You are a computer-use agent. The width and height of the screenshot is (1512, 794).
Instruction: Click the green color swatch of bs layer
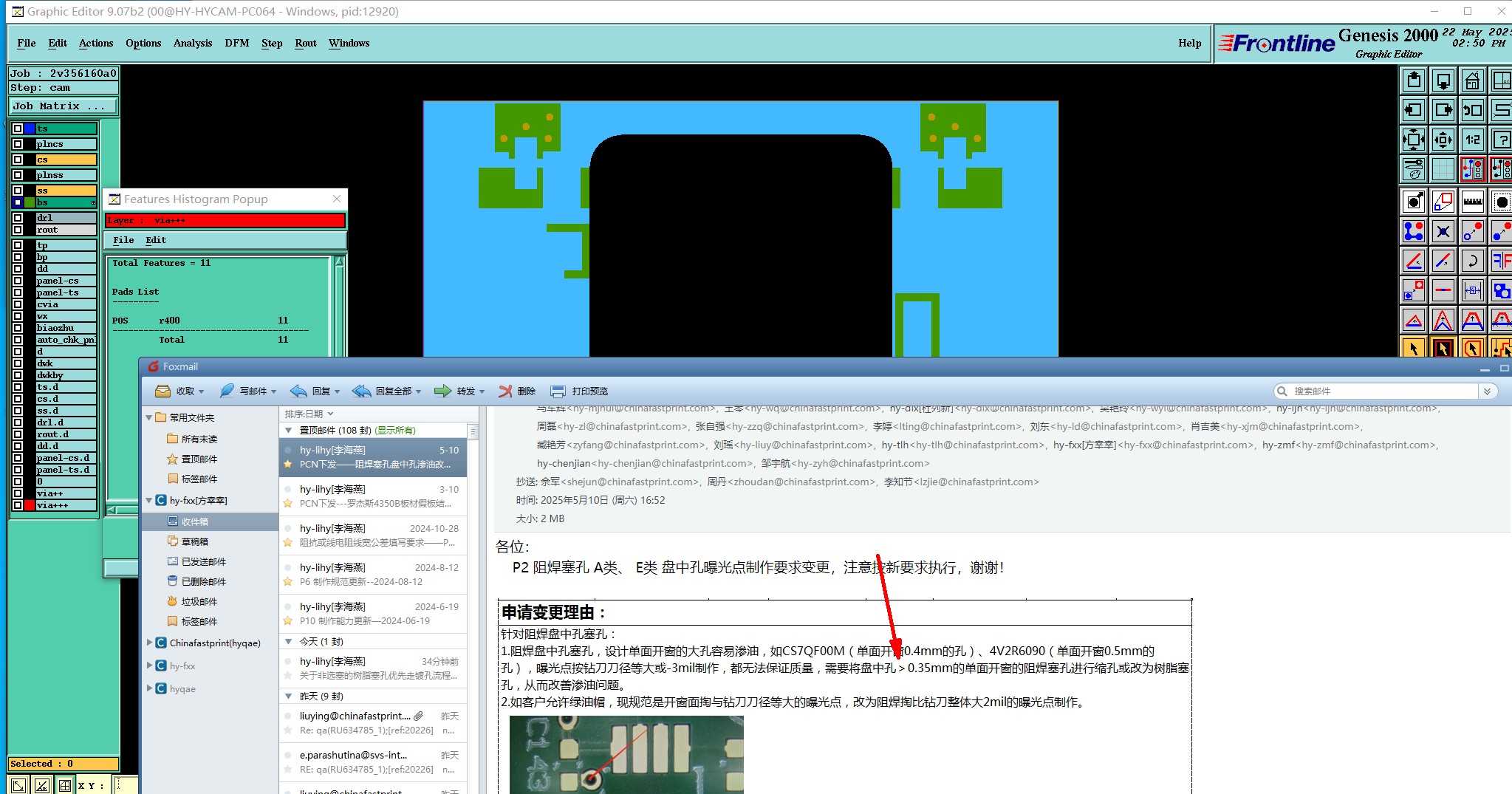tap(30, 202)
